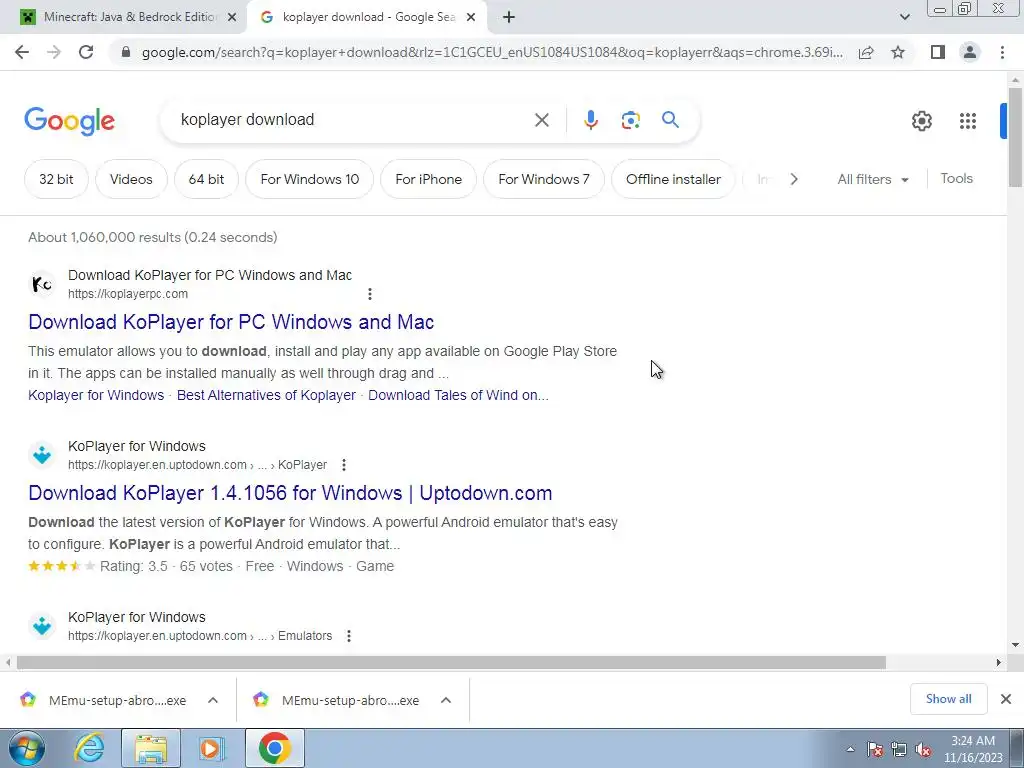Expand options for first MEmu-setup download
Screen dimensions: 1024x768
[x=212, y=700]
